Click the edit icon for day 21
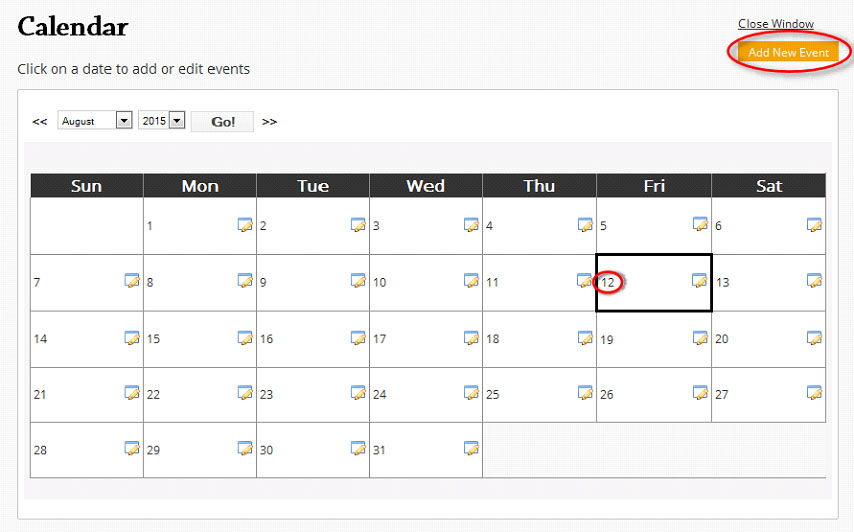854x532 pixels. coord(132,392)
